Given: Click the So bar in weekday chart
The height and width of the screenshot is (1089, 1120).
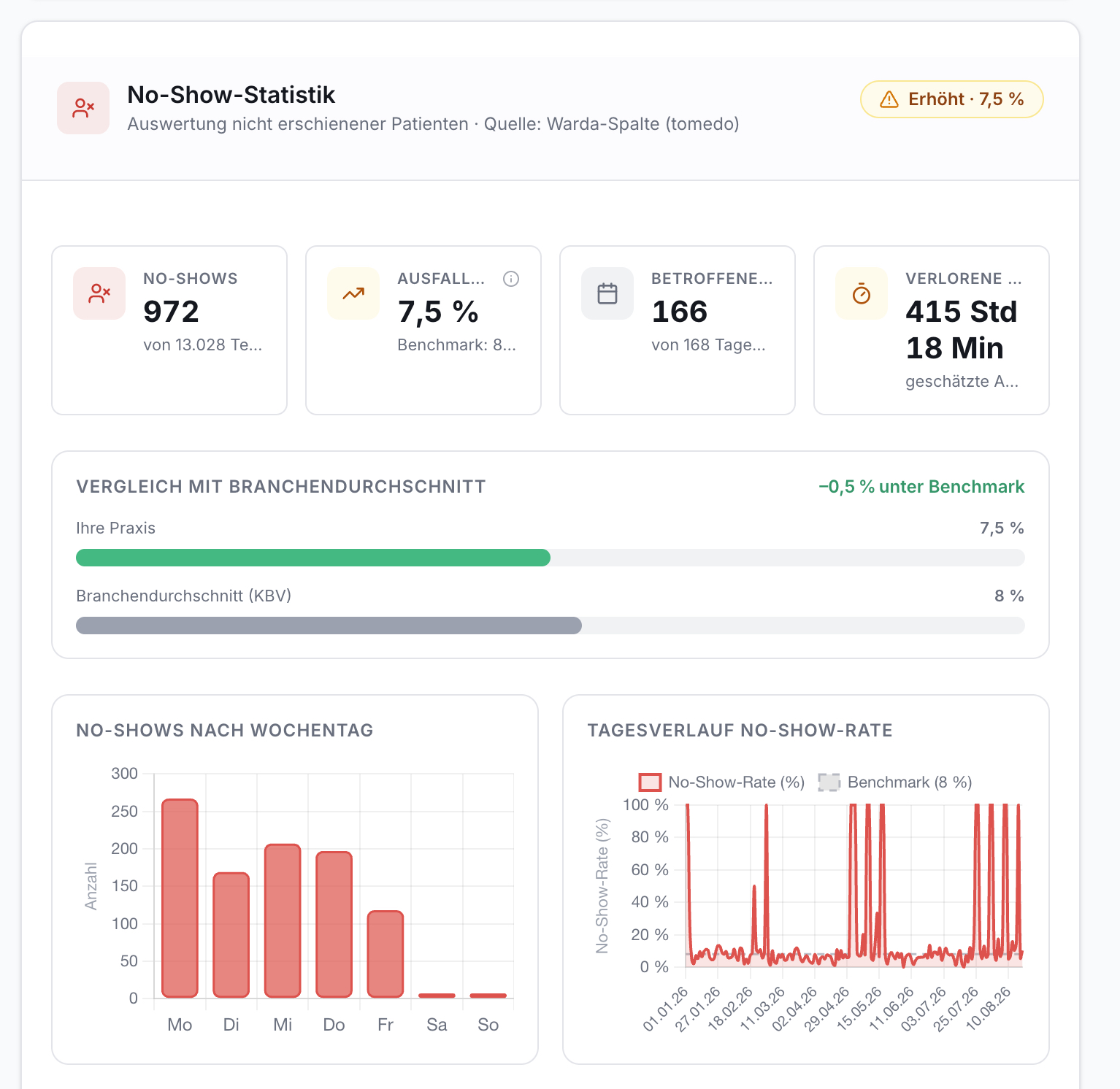Looking at the screenshot, I should (488, 996).
